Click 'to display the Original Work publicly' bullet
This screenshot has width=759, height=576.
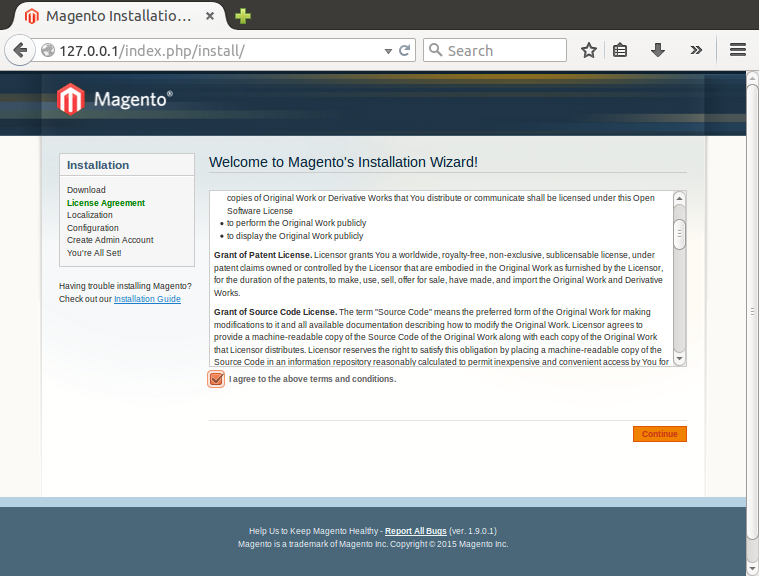[295, 236]
